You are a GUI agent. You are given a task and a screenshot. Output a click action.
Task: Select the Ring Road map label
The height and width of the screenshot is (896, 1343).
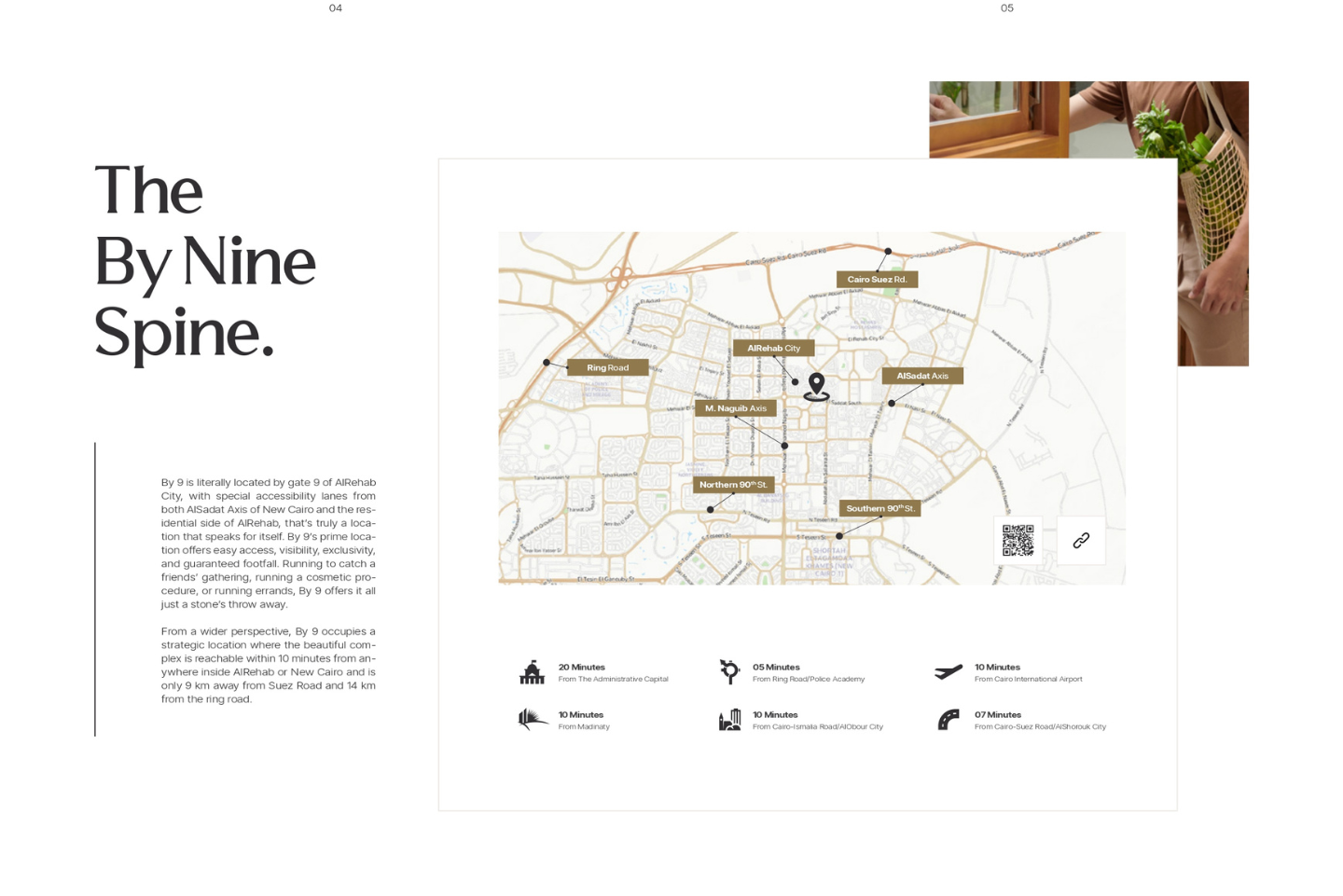pyautogui.click(x=607, y=367)
